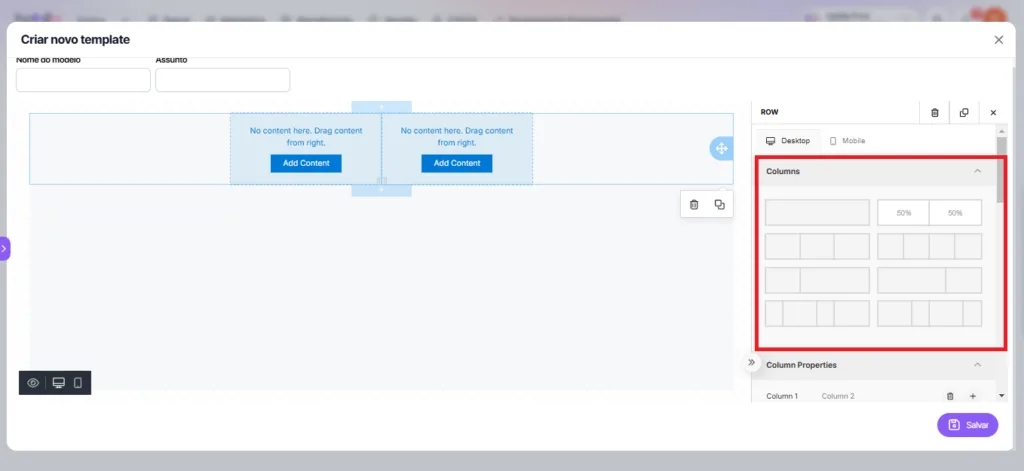Click the Assunto input field
This screenshot has width=1024, height=471.
pos(222,80)
